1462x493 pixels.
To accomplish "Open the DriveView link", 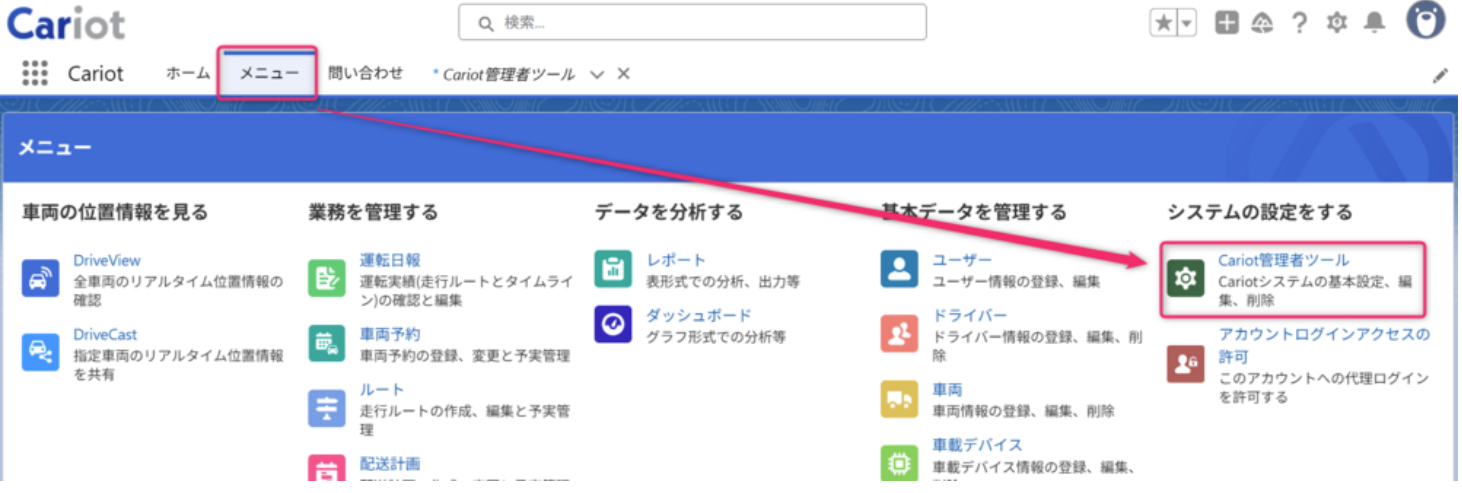I will pos(107,260).
